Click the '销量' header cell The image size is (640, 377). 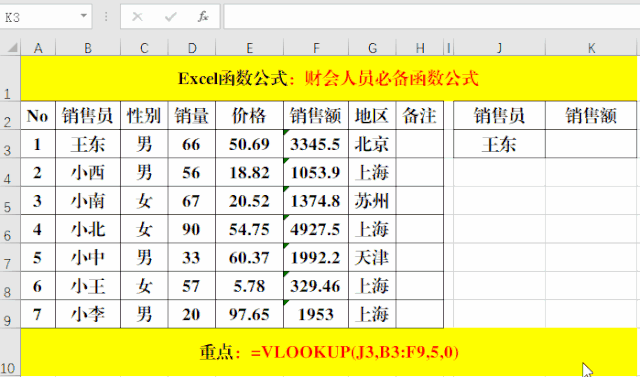pyautogui.click(x=192, y=115)
